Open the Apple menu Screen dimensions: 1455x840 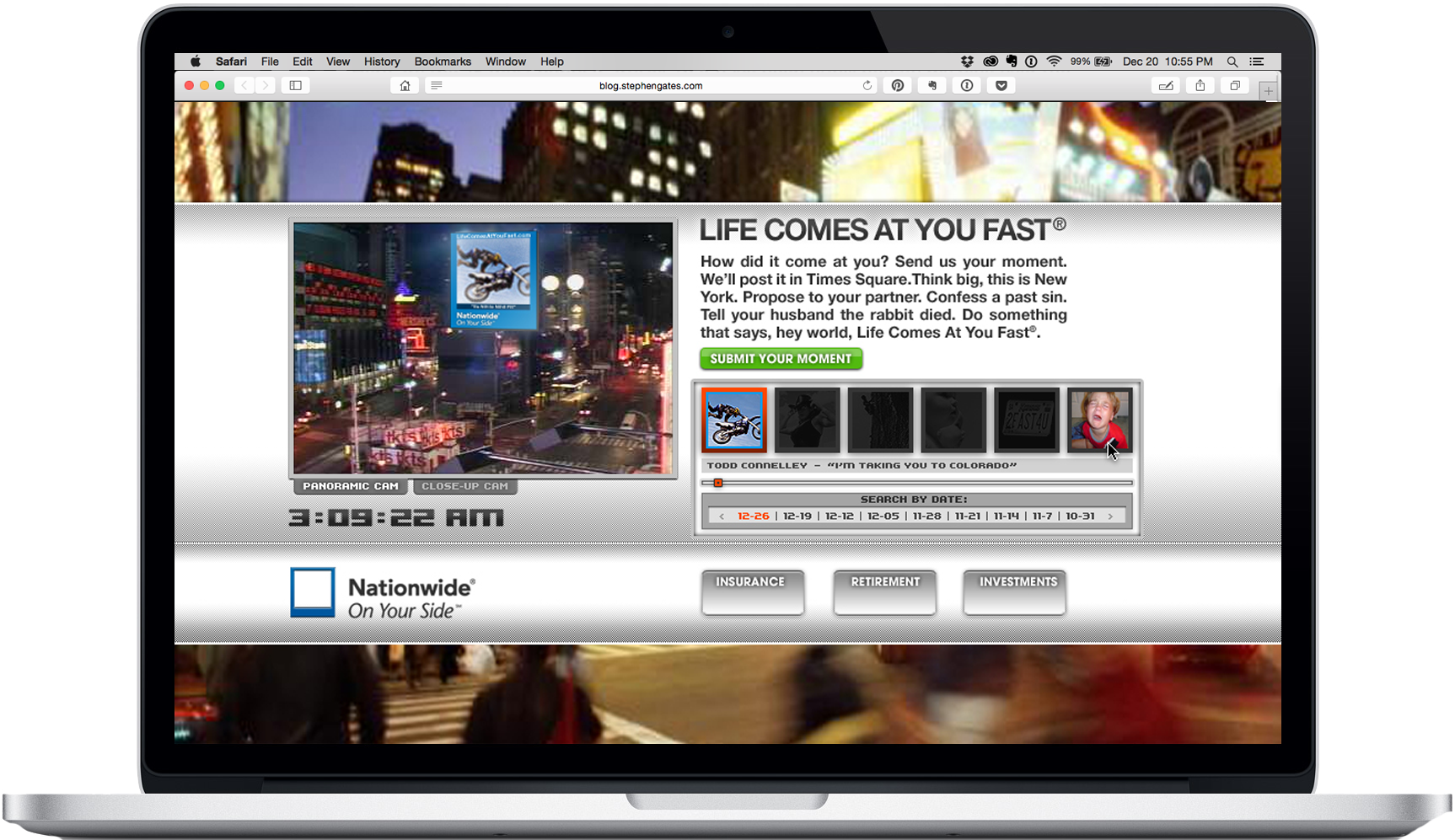(196, 62)
